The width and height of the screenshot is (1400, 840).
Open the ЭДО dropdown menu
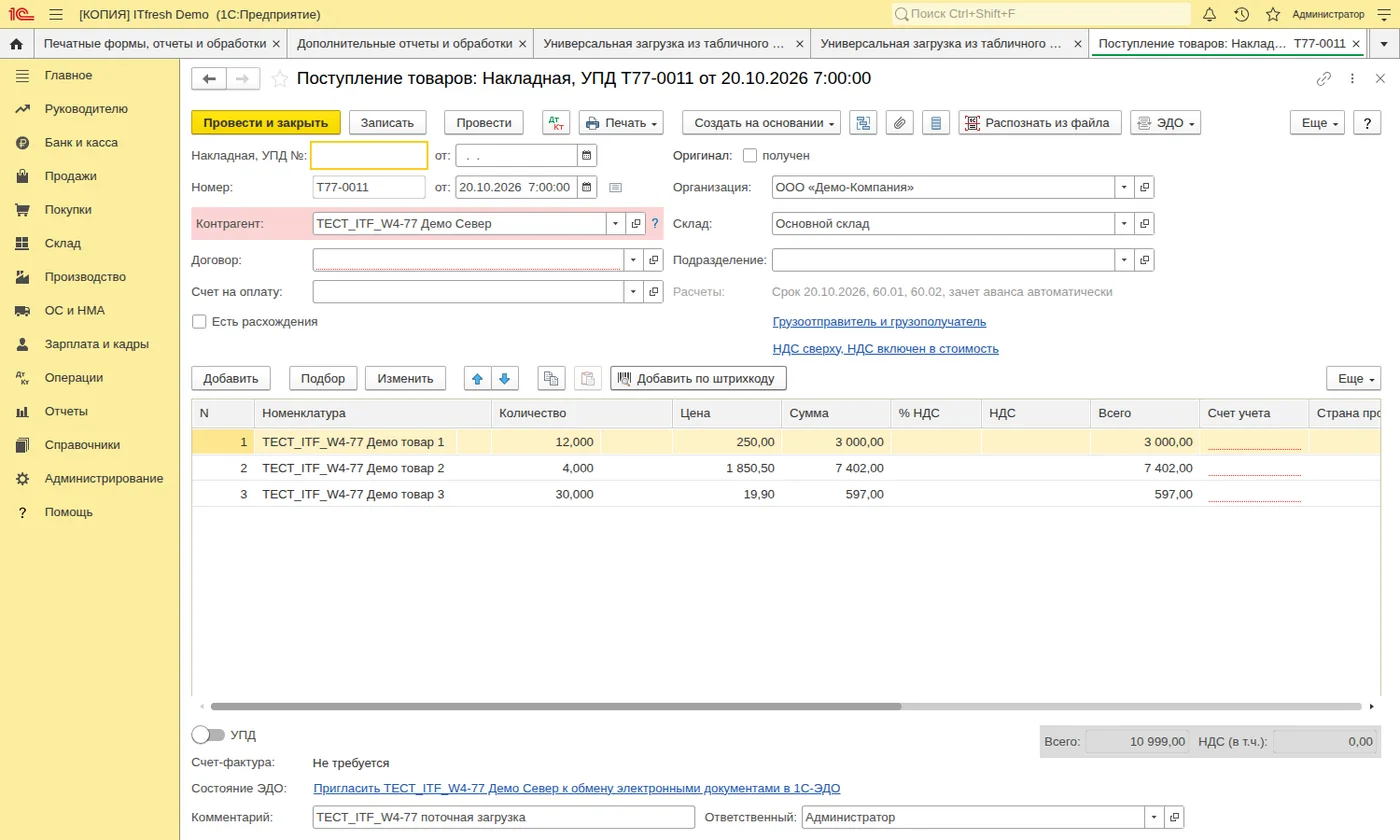1165,122
